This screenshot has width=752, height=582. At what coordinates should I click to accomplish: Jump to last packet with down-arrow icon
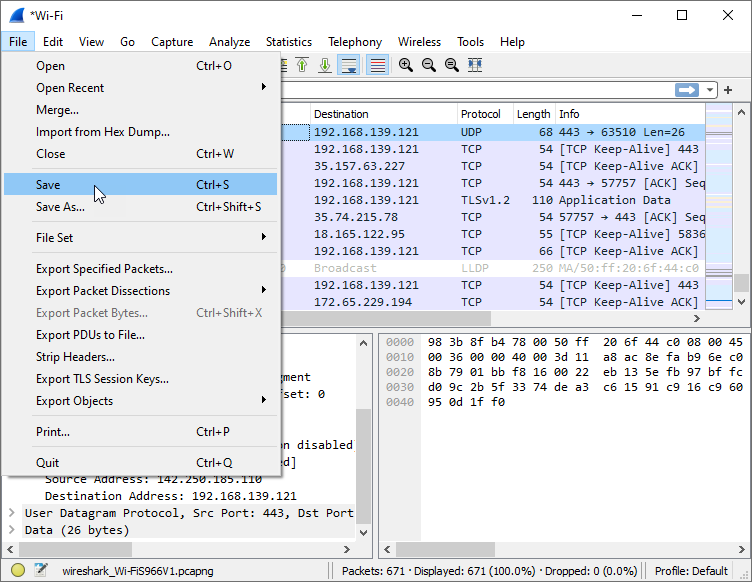pos(325,65)
